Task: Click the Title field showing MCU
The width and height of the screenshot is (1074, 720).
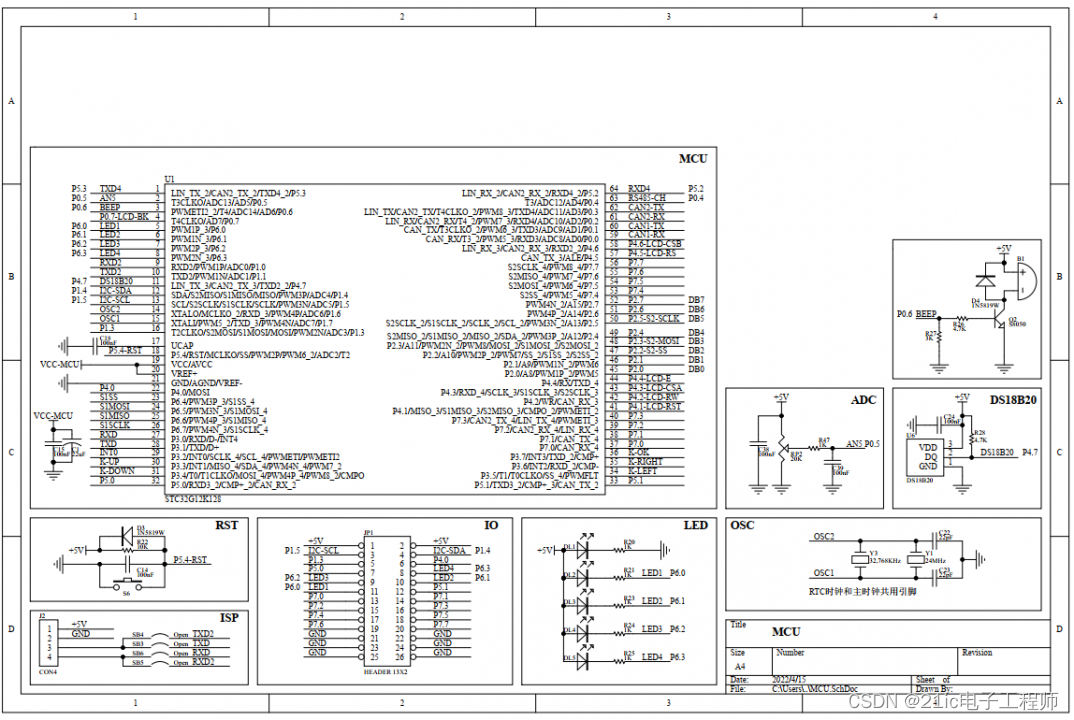Action: [786, 631]
